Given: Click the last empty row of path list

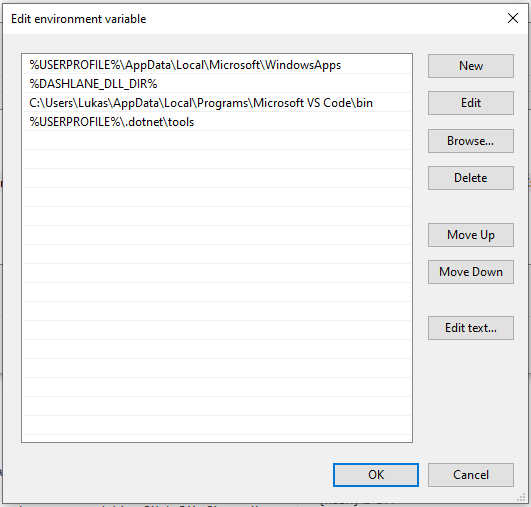Looking at the screenshot, I should [217, 425].
